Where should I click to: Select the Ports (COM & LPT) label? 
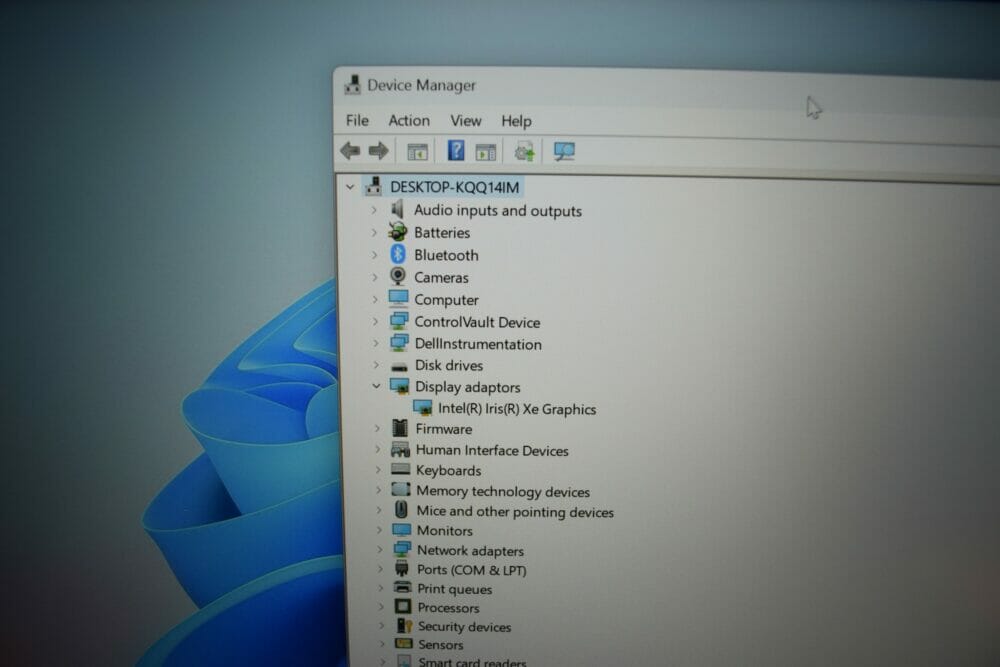[x=471, y=569]
